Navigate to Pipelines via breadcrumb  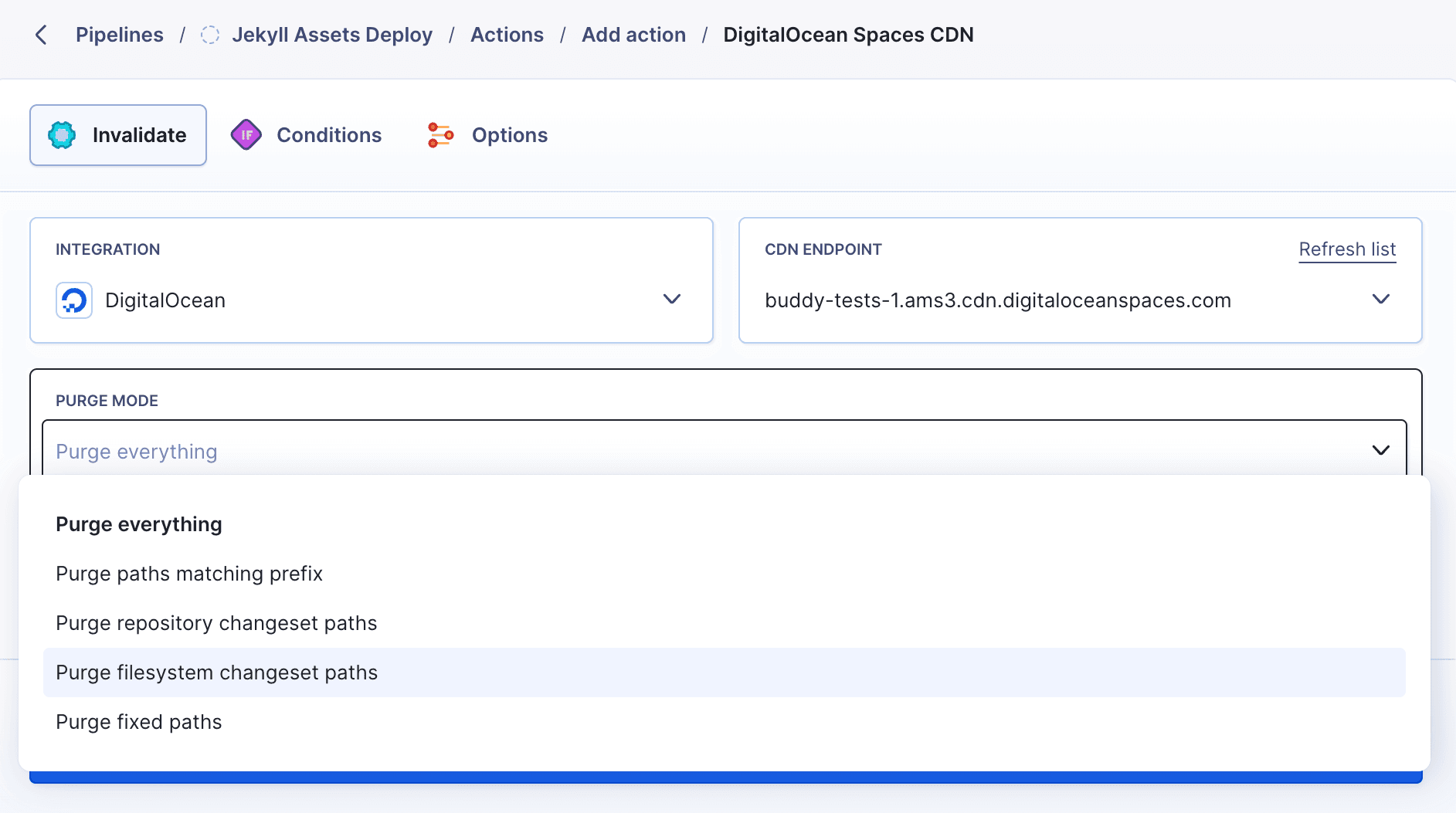pyautogui.click(x=119, y=35)
